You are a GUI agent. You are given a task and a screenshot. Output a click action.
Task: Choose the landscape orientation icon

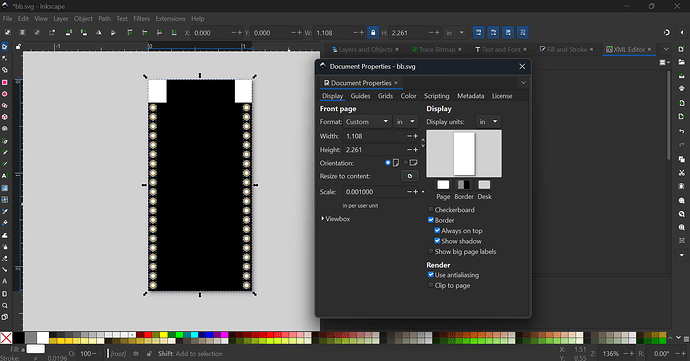click(413, 163)
